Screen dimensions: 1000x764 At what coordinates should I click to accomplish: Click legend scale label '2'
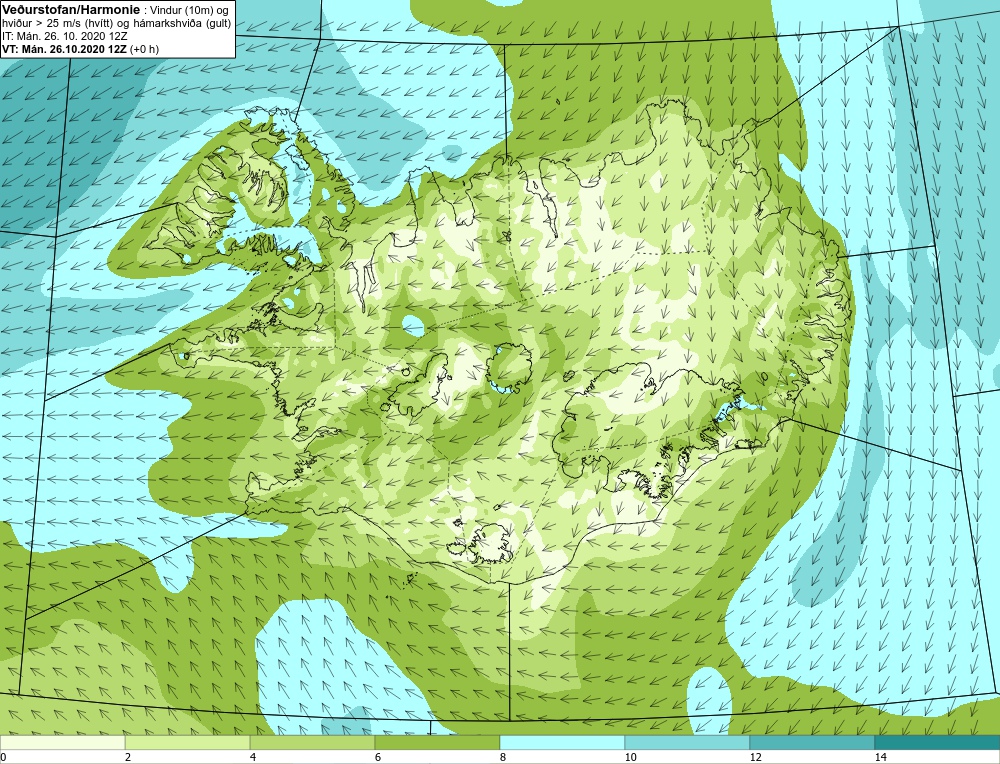(128, 757)
